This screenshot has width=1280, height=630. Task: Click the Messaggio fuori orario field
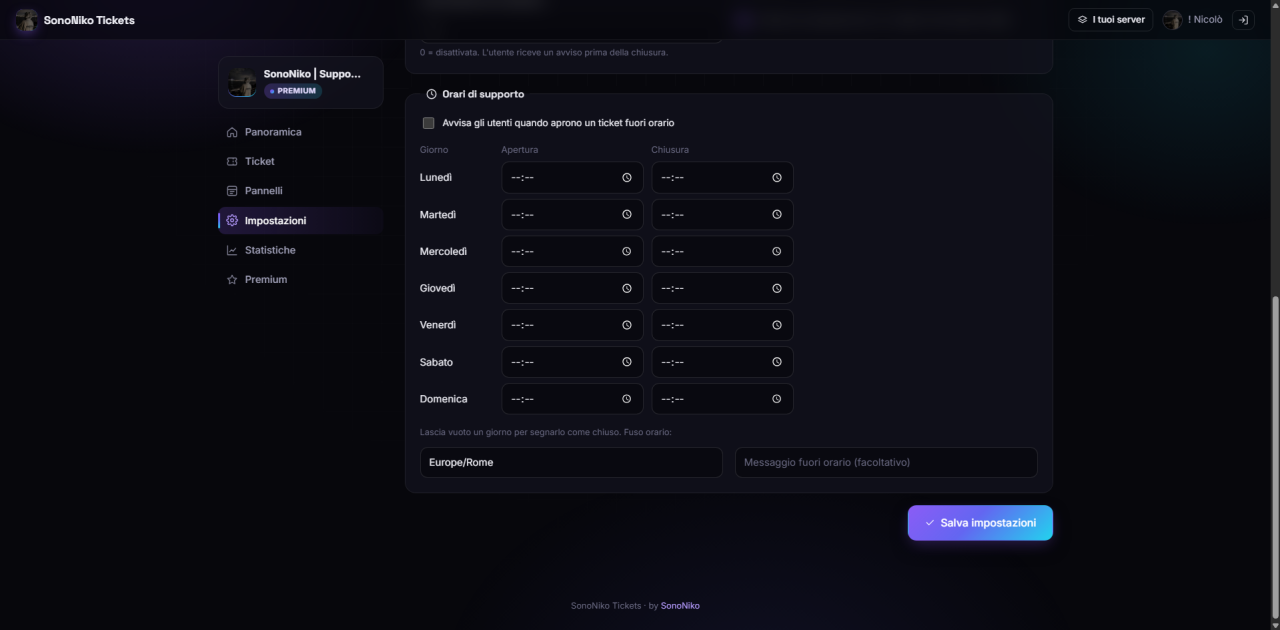coord(886,463)
